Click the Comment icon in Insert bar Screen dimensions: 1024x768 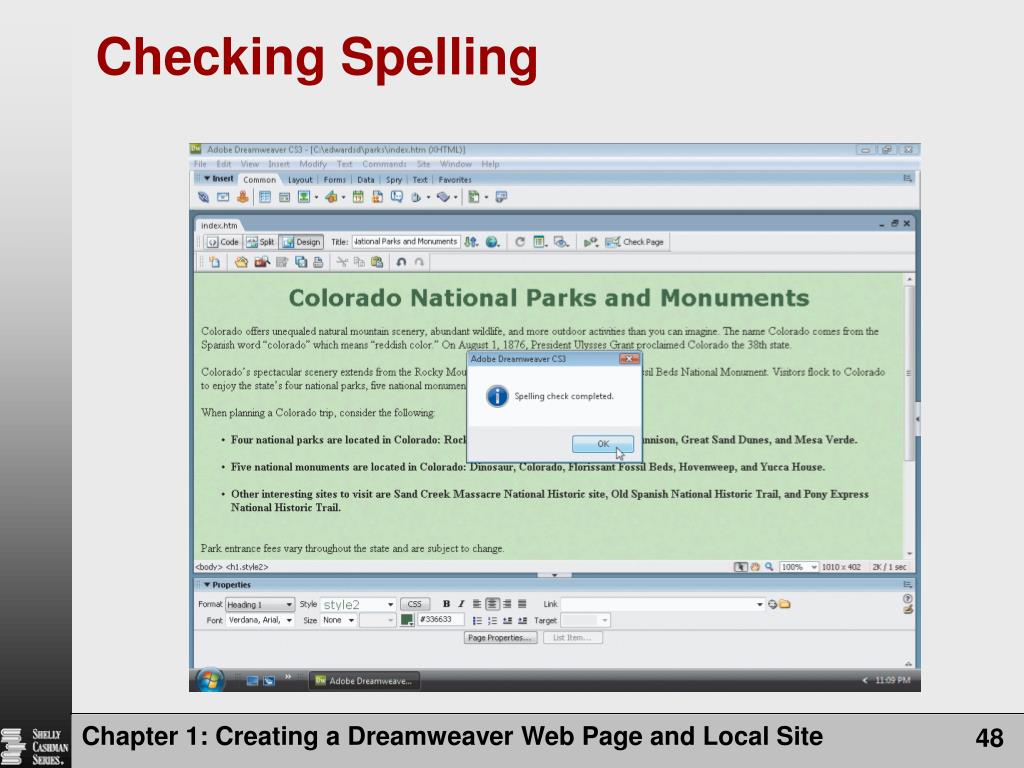click(x=396, y=197)
